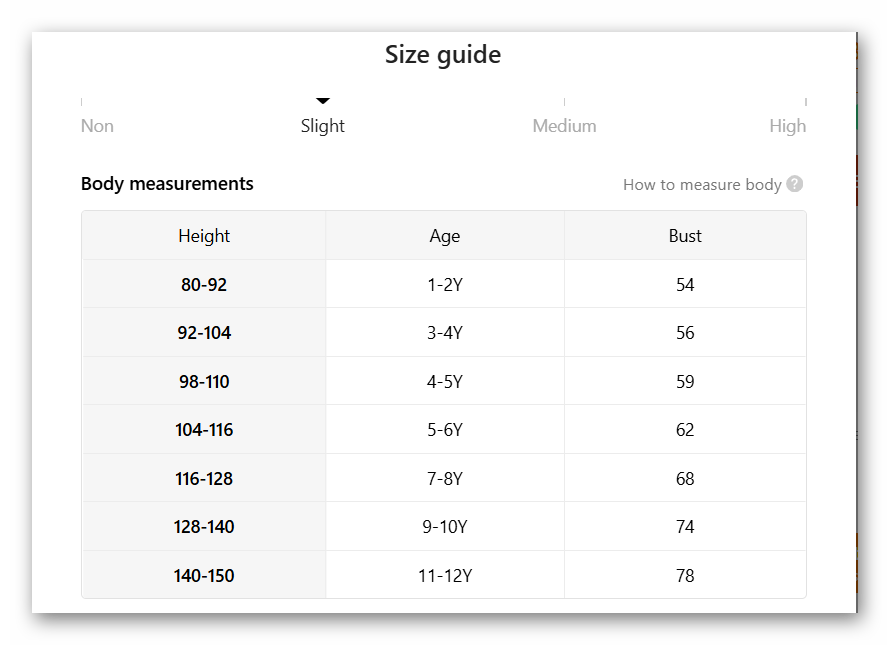Select the 98-110 height row
The width and height of the screenshot is (892, 645).
(x=204, y=382)
